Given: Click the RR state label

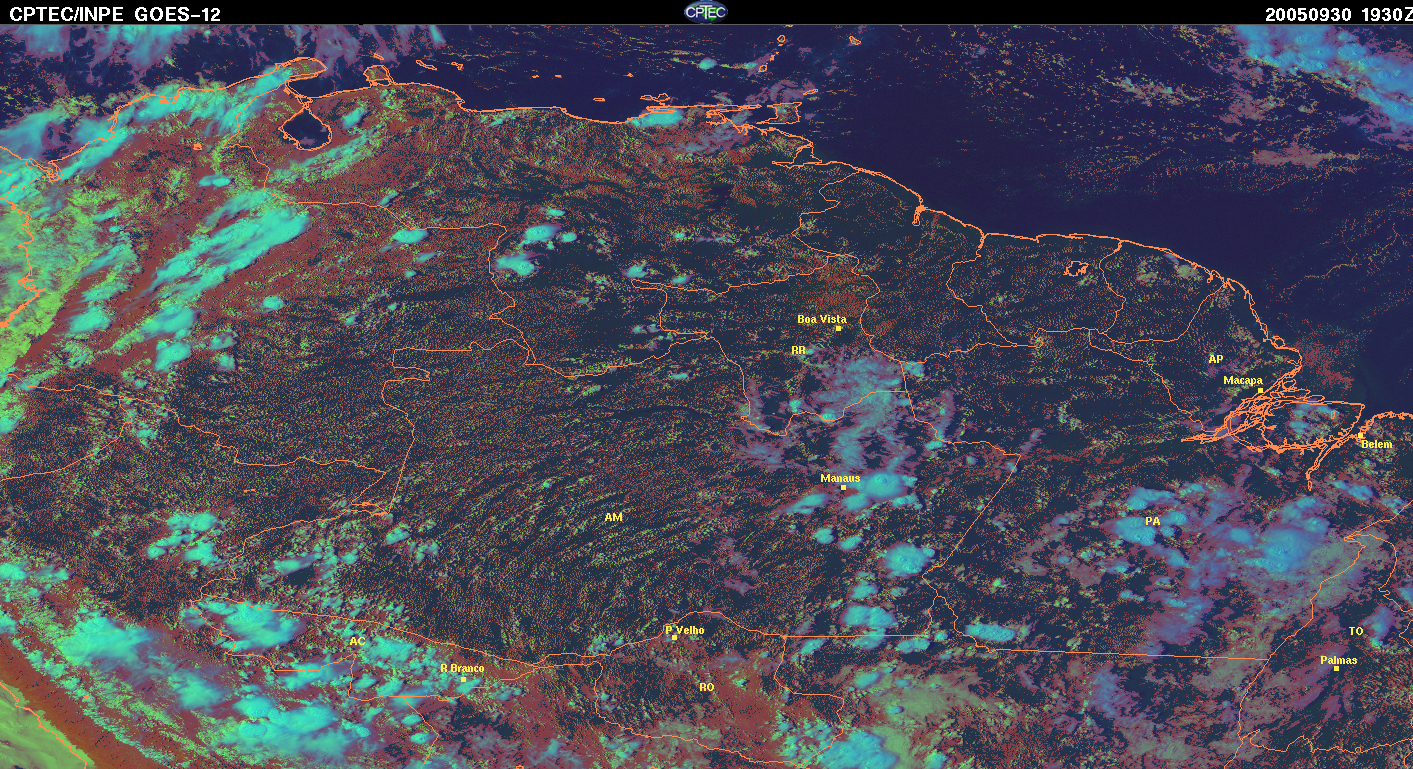Looking at the screenshot, I should click(x=798, y=350).
